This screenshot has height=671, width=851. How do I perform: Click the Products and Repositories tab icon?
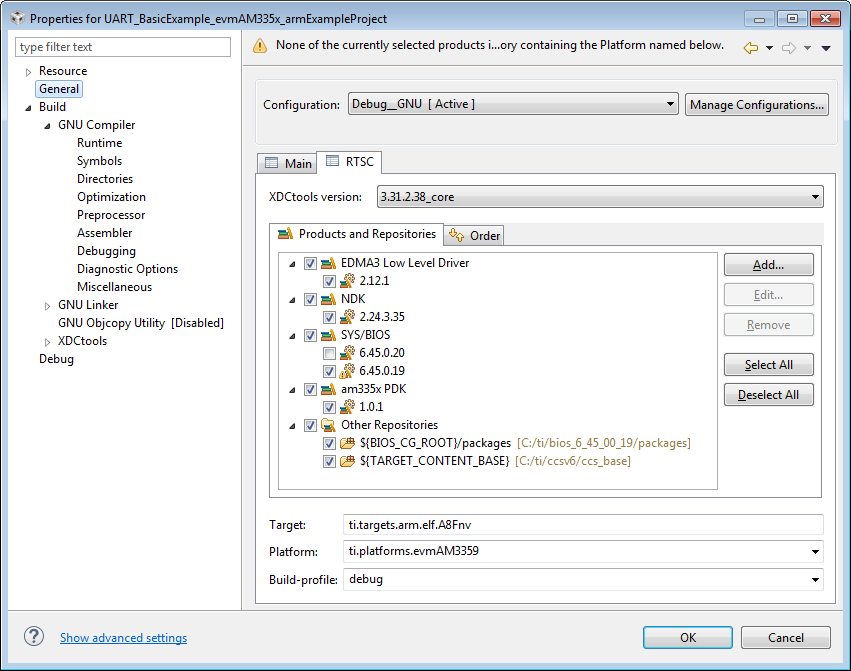[285, 234]
